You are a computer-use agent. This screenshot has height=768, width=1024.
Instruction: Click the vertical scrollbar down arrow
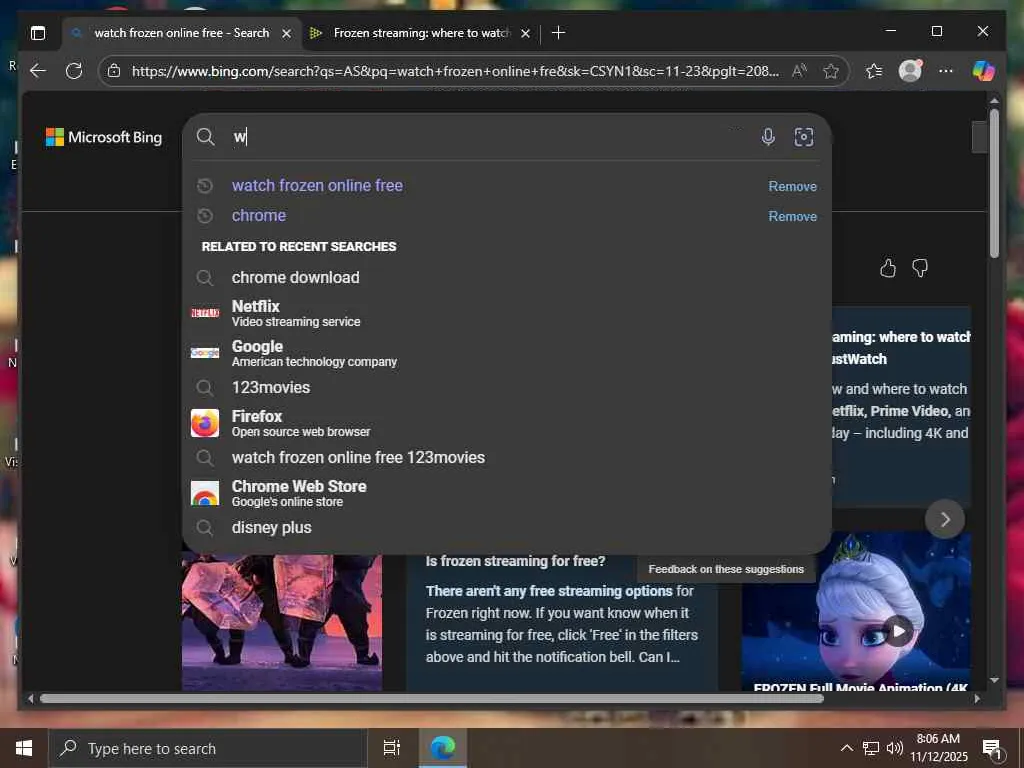[x=994, y=680]
